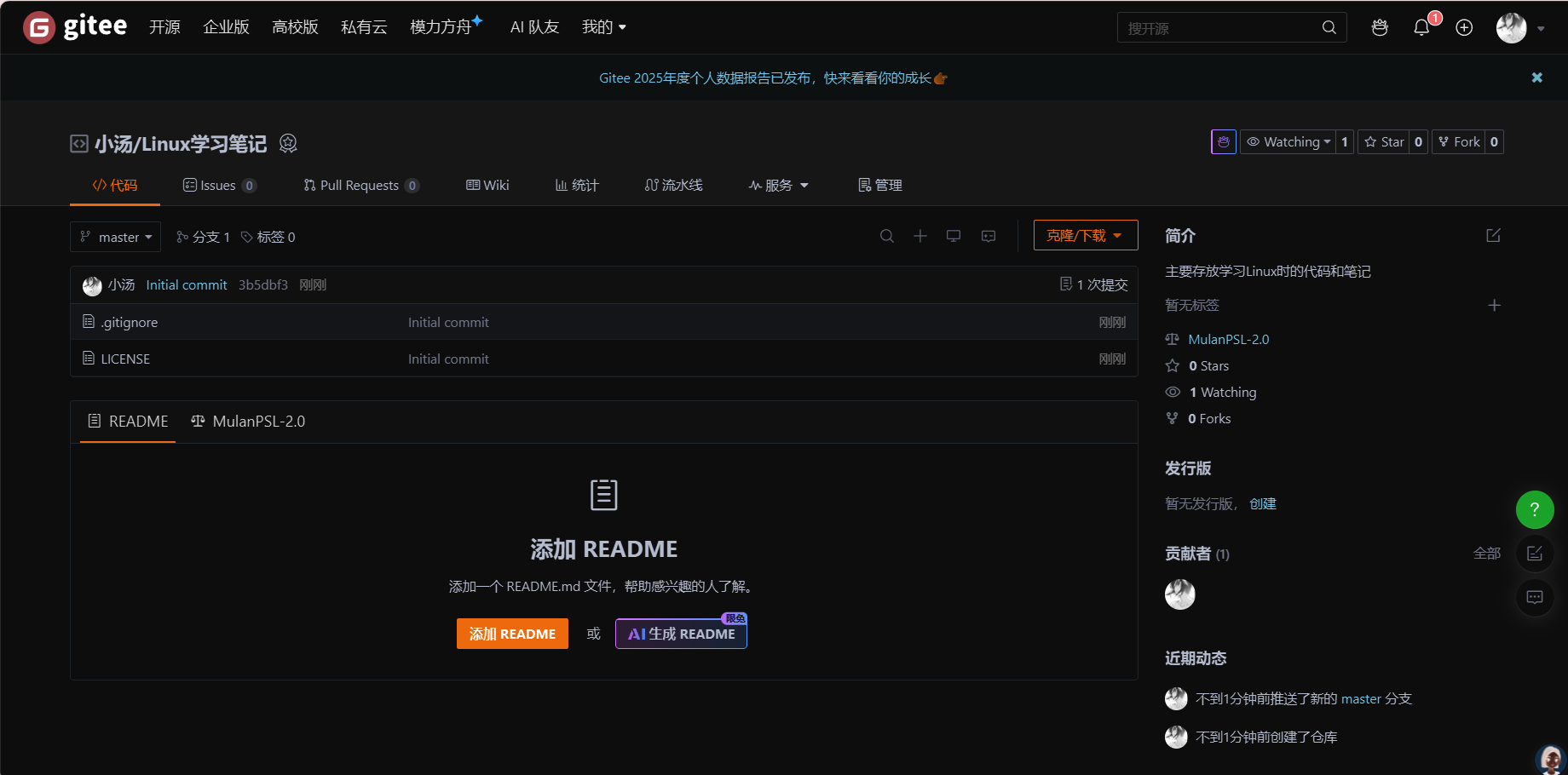Open the Wiki tab
This screenshot has height=775, width=1568.
tap(487, 185)
